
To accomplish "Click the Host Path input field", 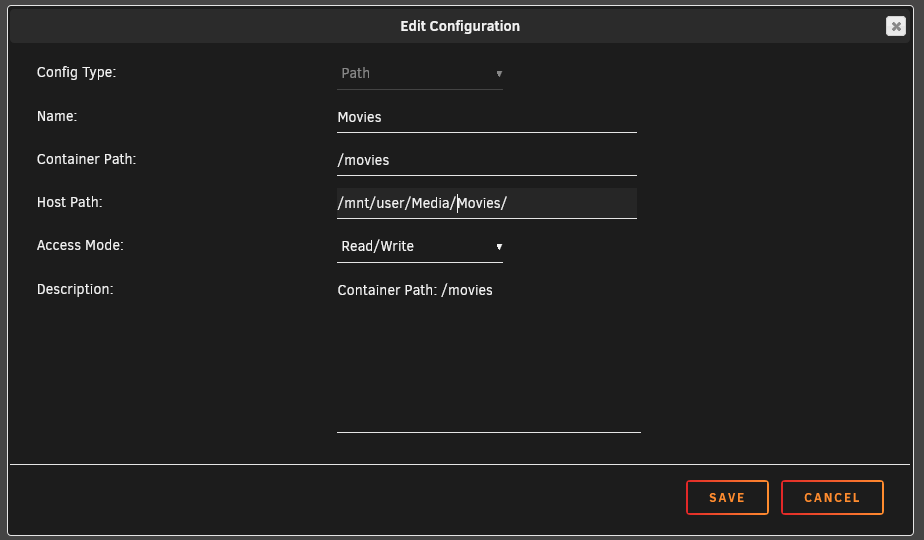I will tap(487, 203).
